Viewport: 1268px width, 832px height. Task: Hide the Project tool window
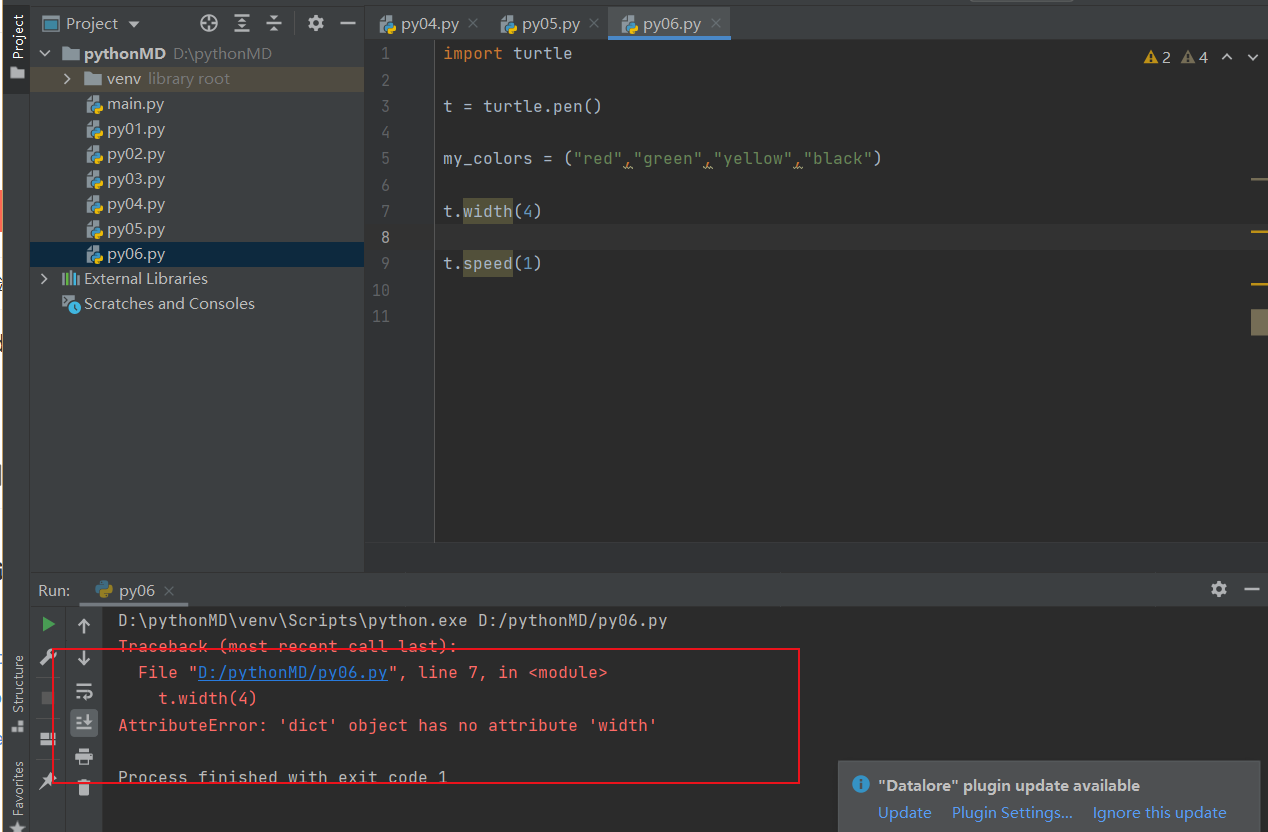(348, 23)
